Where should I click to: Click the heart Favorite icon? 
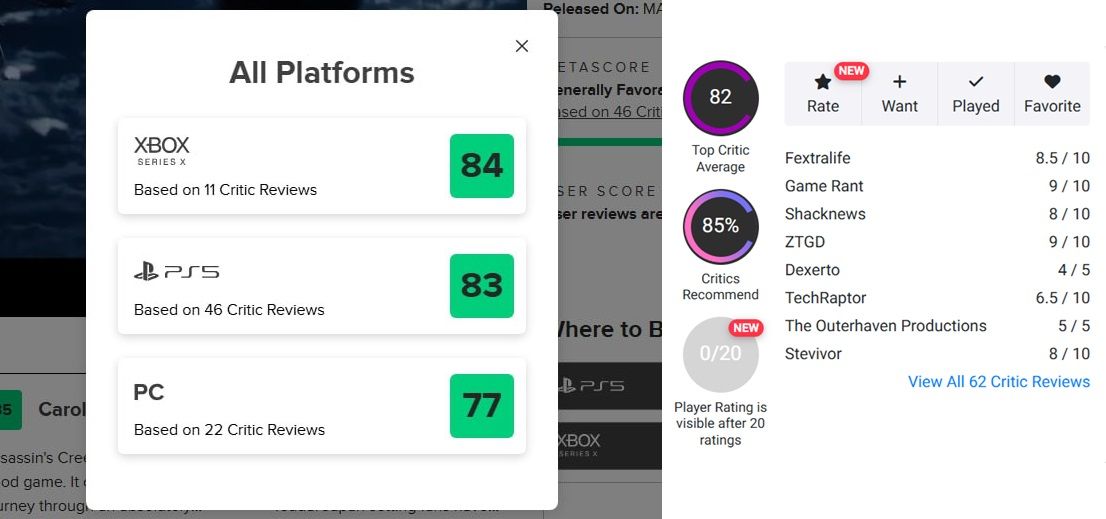(x=1052, y=82)
